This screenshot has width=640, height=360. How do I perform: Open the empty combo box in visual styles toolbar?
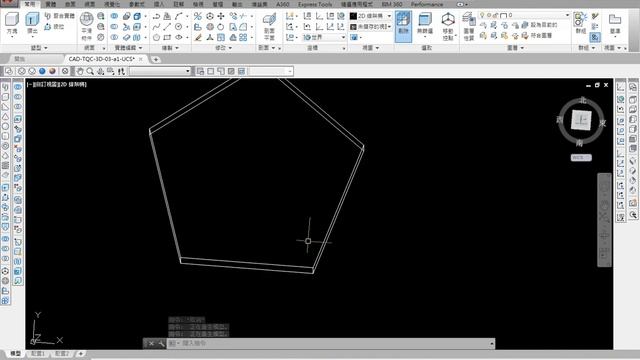pyautogui.click(x=160, y=71)
